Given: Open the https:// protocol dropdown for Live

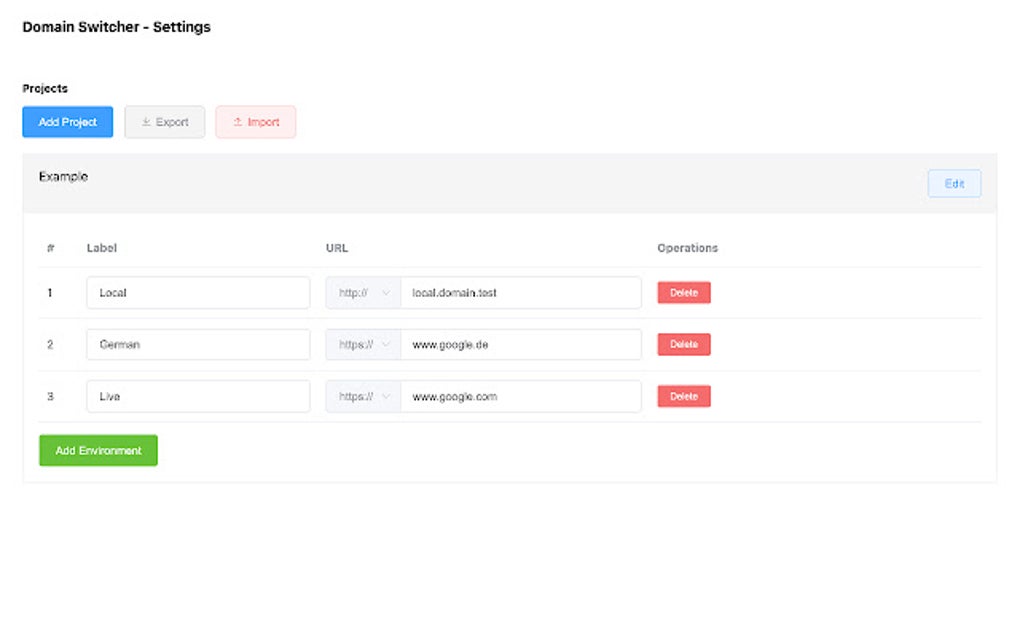Looking at the screenshot, I should [362, 396].
